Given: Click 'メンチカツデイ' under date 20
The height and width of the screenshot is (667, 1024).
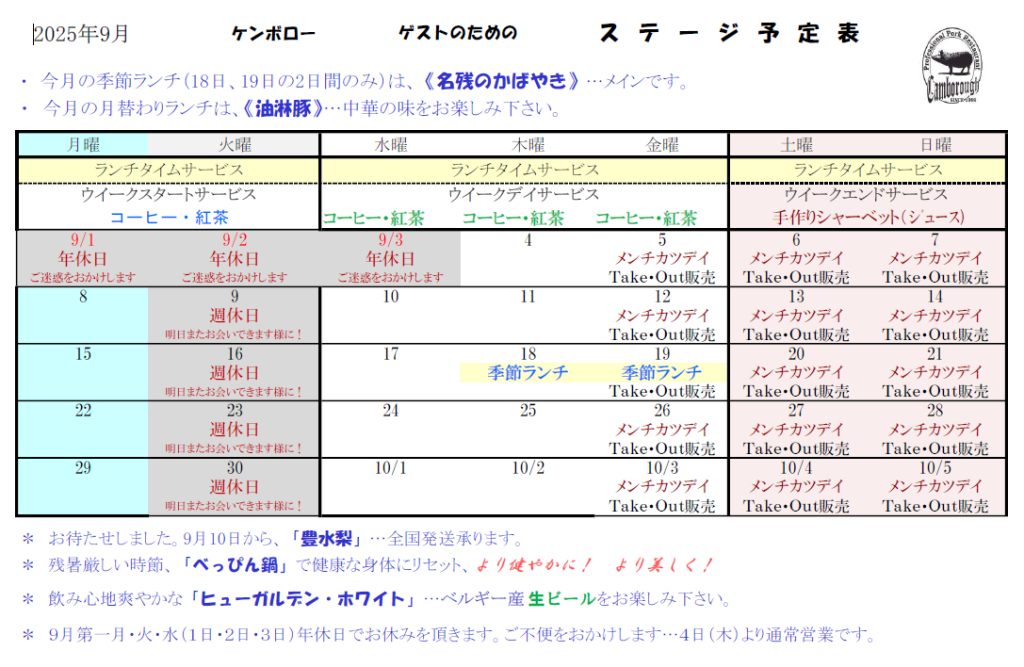Looking at the screenshot, I should tap(796, 372).
